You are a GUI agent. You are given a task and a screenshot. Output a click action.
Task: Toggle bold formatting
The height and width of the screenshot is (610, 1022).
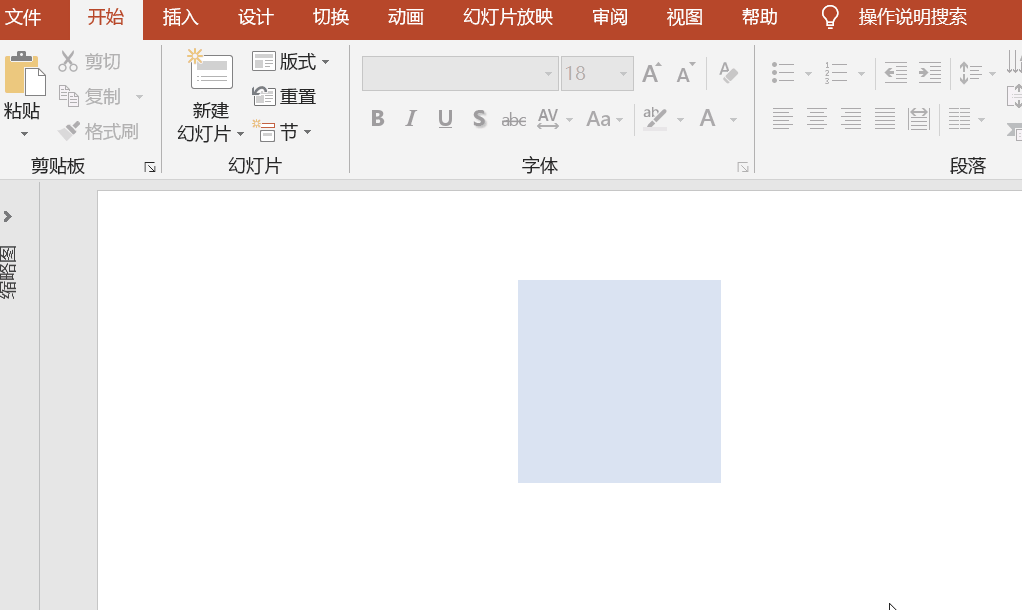[x=377, y=118]
